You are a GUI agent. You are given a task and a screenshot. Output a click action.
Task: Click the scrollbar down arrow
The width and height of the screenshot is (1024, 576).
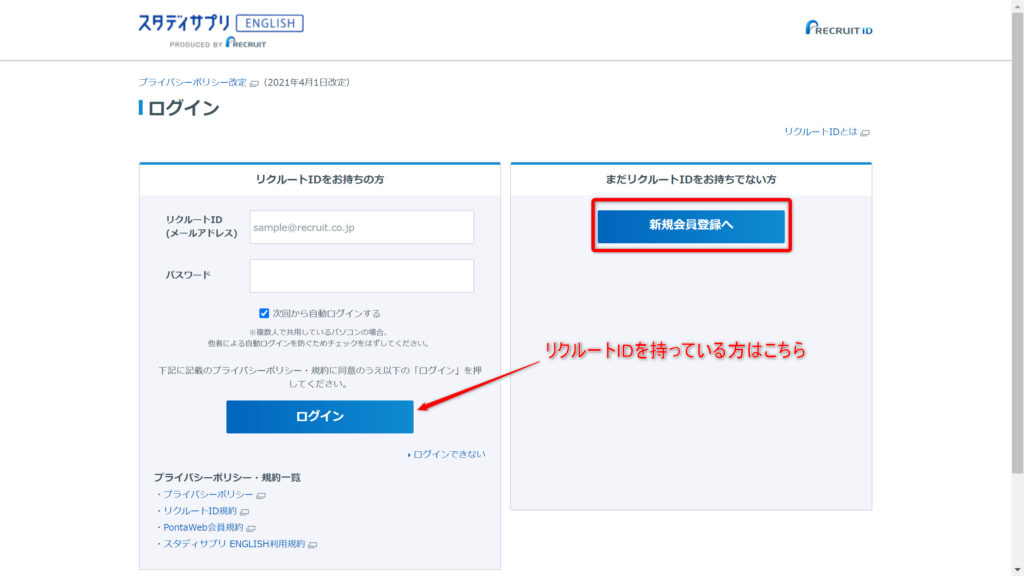click(1017, 570)
